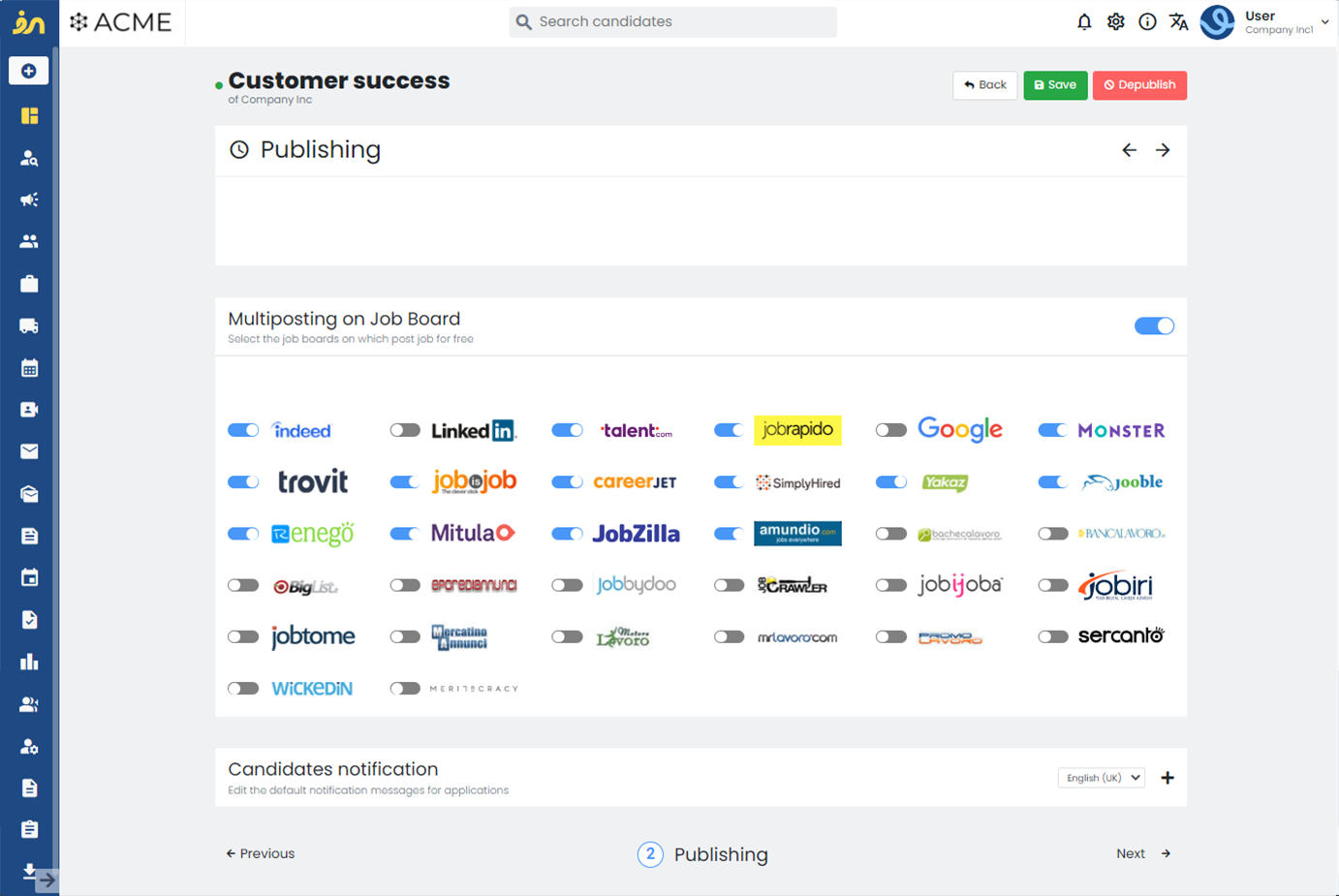Screen dimensions: 1339x896
Task: Toggle off the SimplyHired job board
Action: coord(729,482)
